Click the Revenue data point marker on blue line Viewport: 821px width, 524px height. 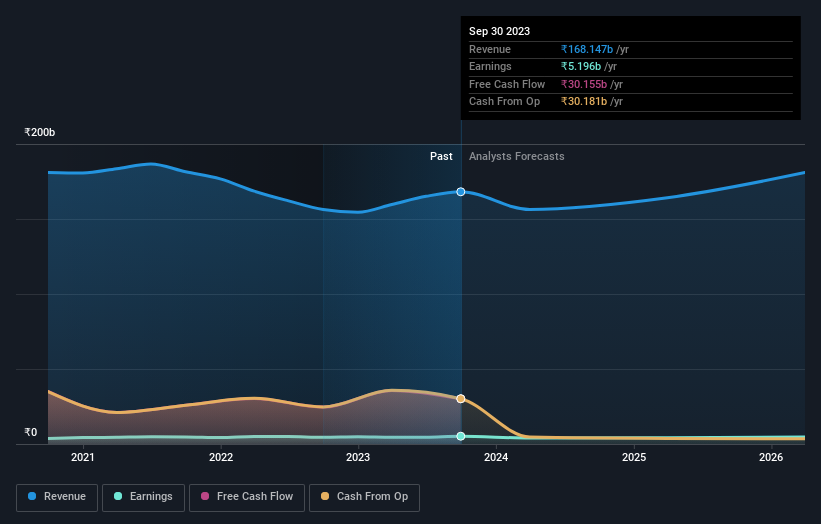click(x=461, y=192)
